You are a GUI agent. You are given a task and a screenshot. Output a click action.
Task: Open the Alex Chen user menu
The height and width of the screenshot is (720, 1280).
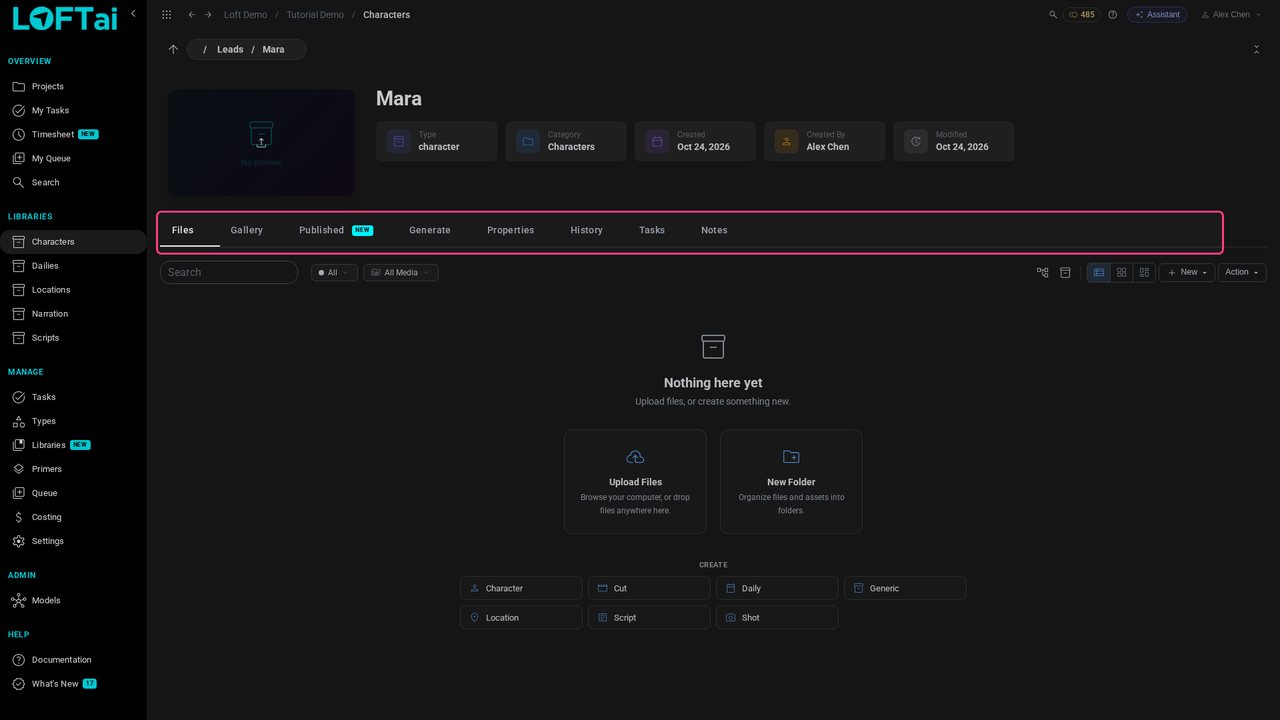click(1230, 15)
